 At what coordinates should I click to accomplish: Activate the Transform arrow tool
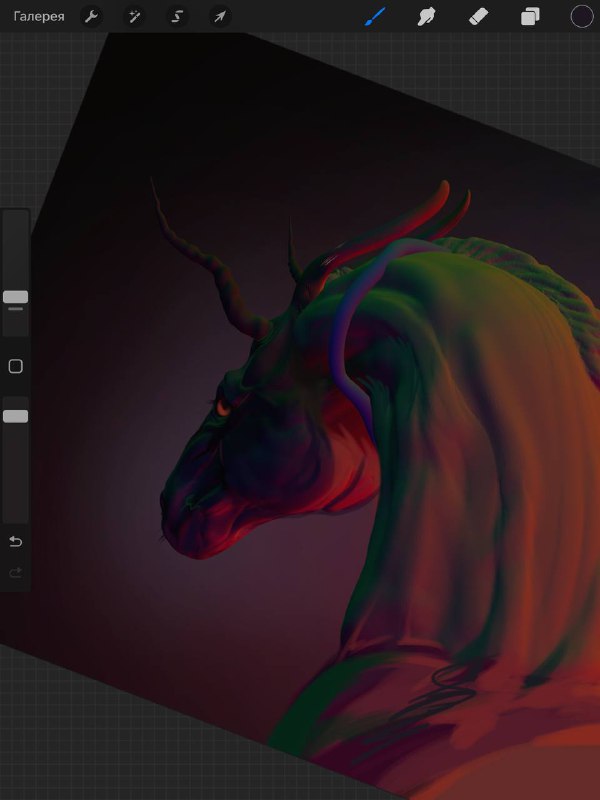click(x=220, y=17)
